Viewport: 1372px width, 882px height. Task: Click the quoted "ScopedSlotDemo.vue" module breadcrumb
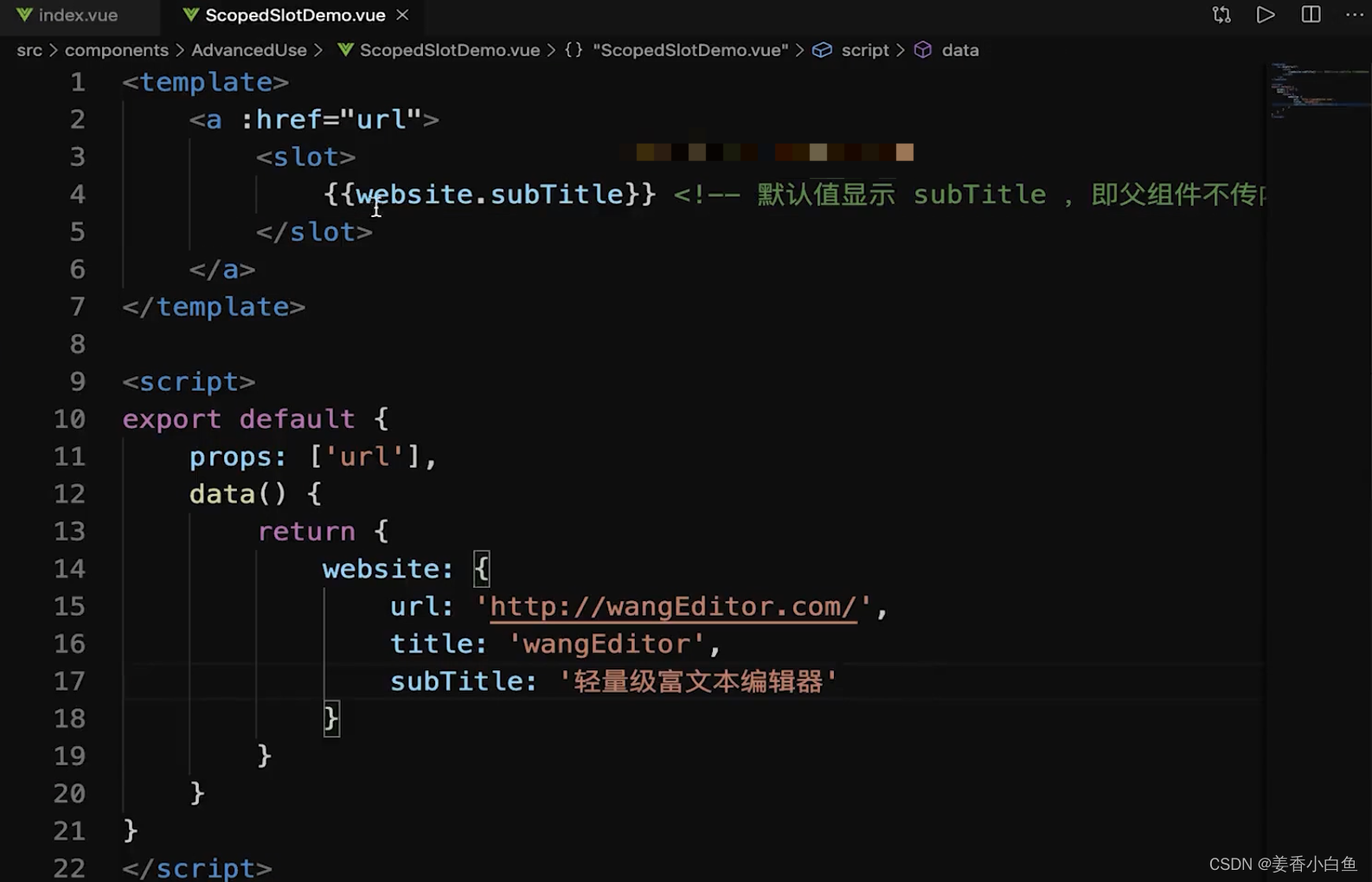tap(690, 50)
